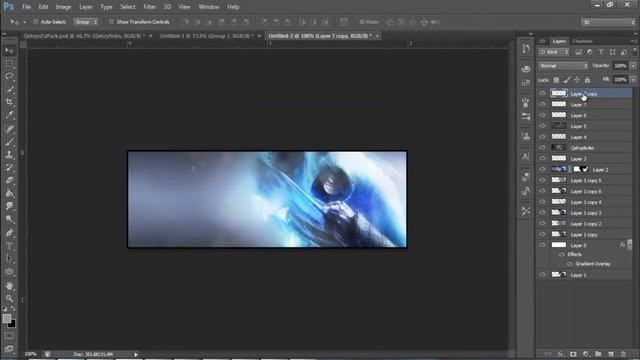Select the Dodge tool
The image size is (640, 360).
pyautogui.click(x=9, y=219)
